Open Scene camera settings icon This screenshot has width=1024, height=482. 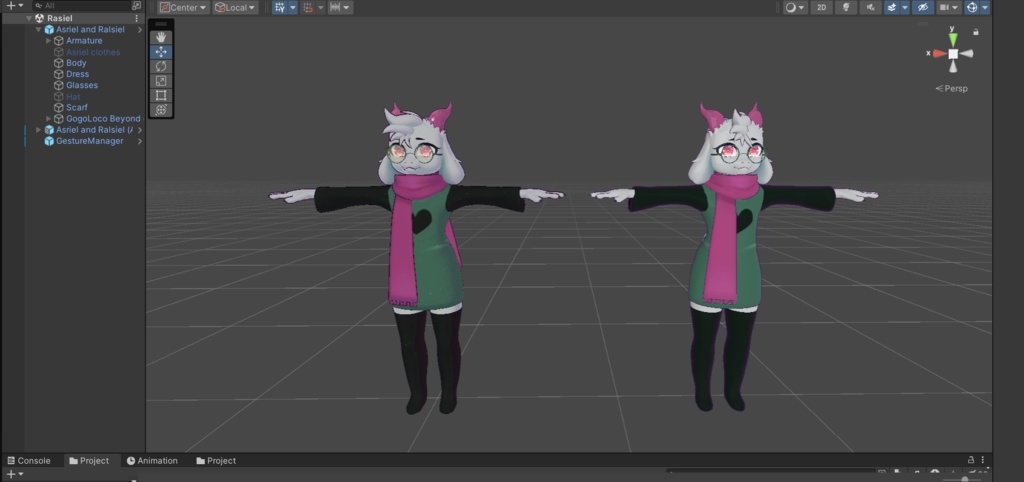tap(943, 7)
